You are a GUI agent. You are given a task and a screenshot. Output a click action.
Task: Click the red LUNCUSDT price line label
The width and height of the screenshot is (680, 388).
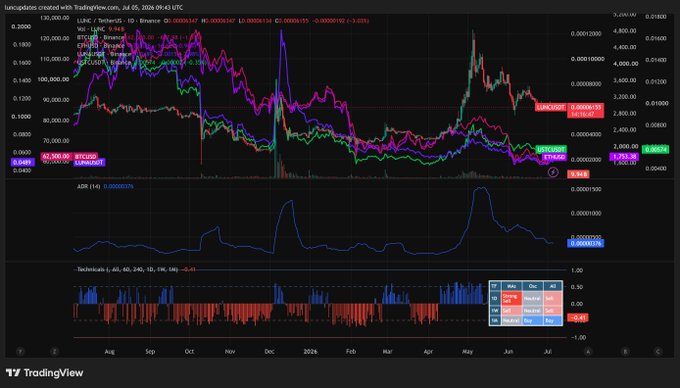(x=550, y=107)
